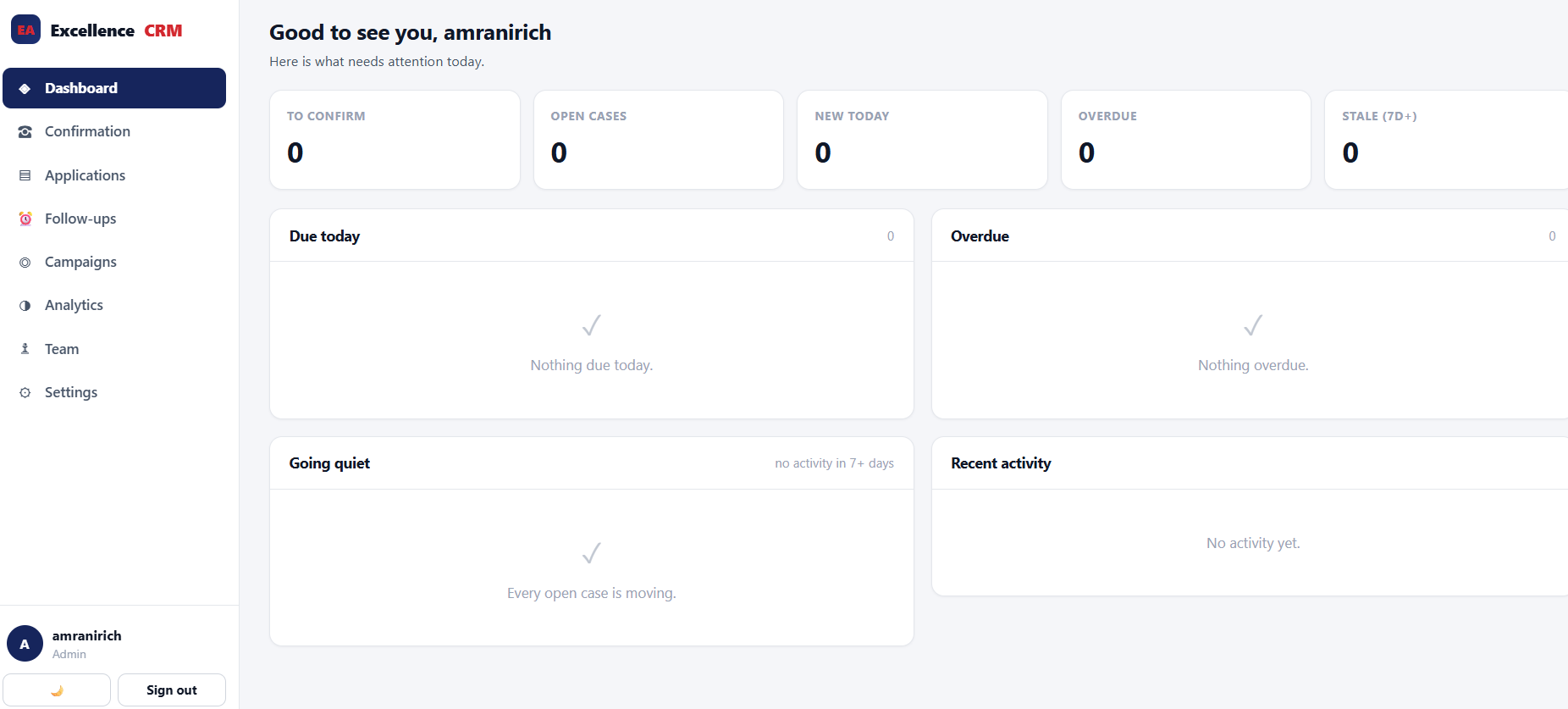Click the Sign out button
This screenshot has height=709, width=1568.
[x=172, y=690]
